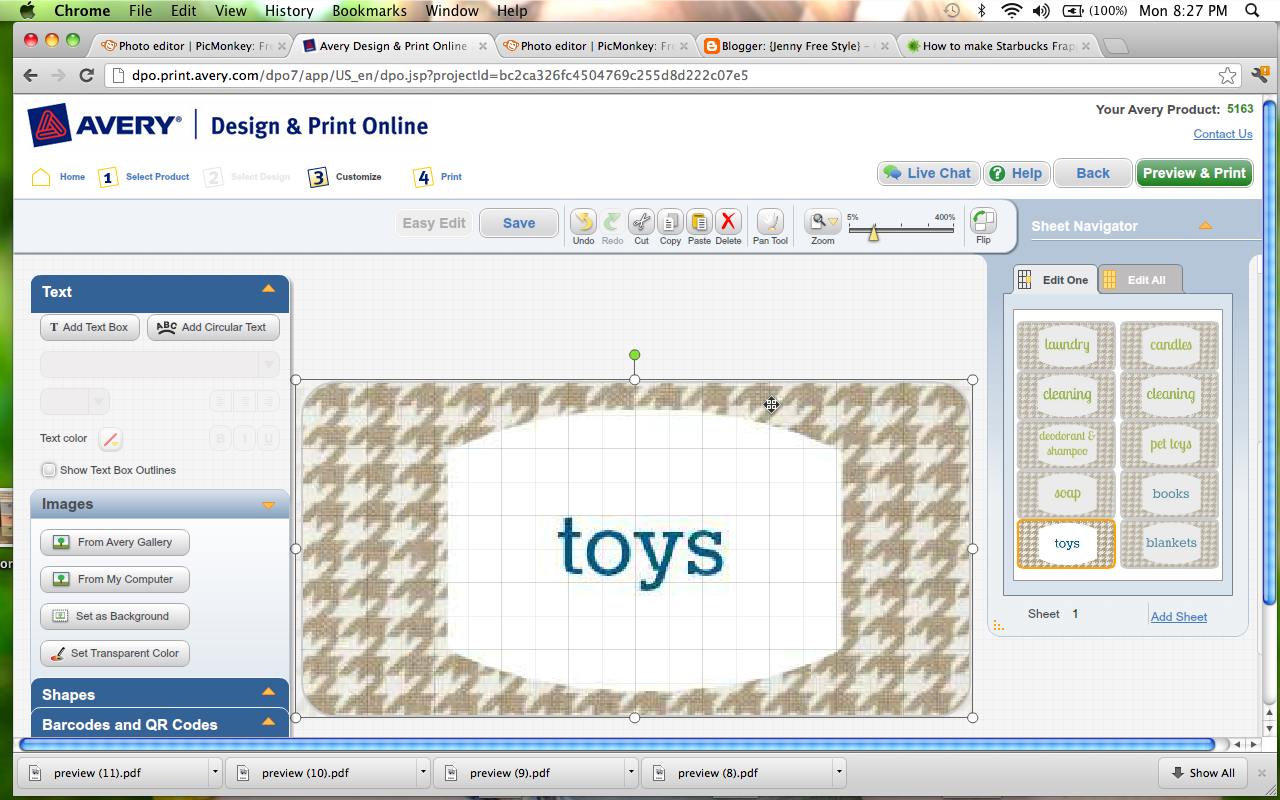The height and width of the screenshot is (800, 1280).
Task: Collapse the Sheet Navigator arrow
Action: pyautogui.click(x=1205, y=225)
